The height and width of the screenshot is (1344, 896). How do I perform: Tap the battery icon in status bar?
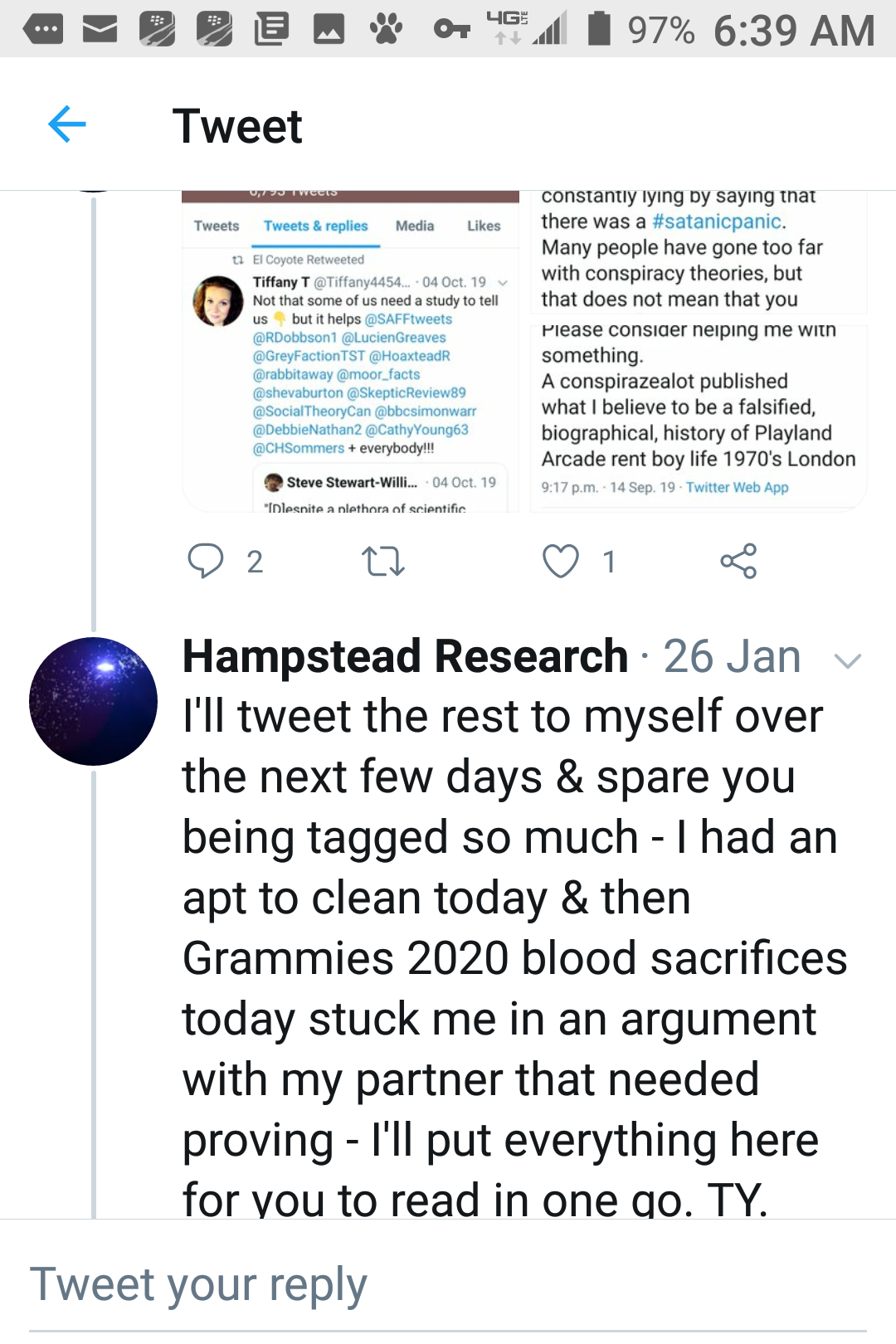pos(599,28)
